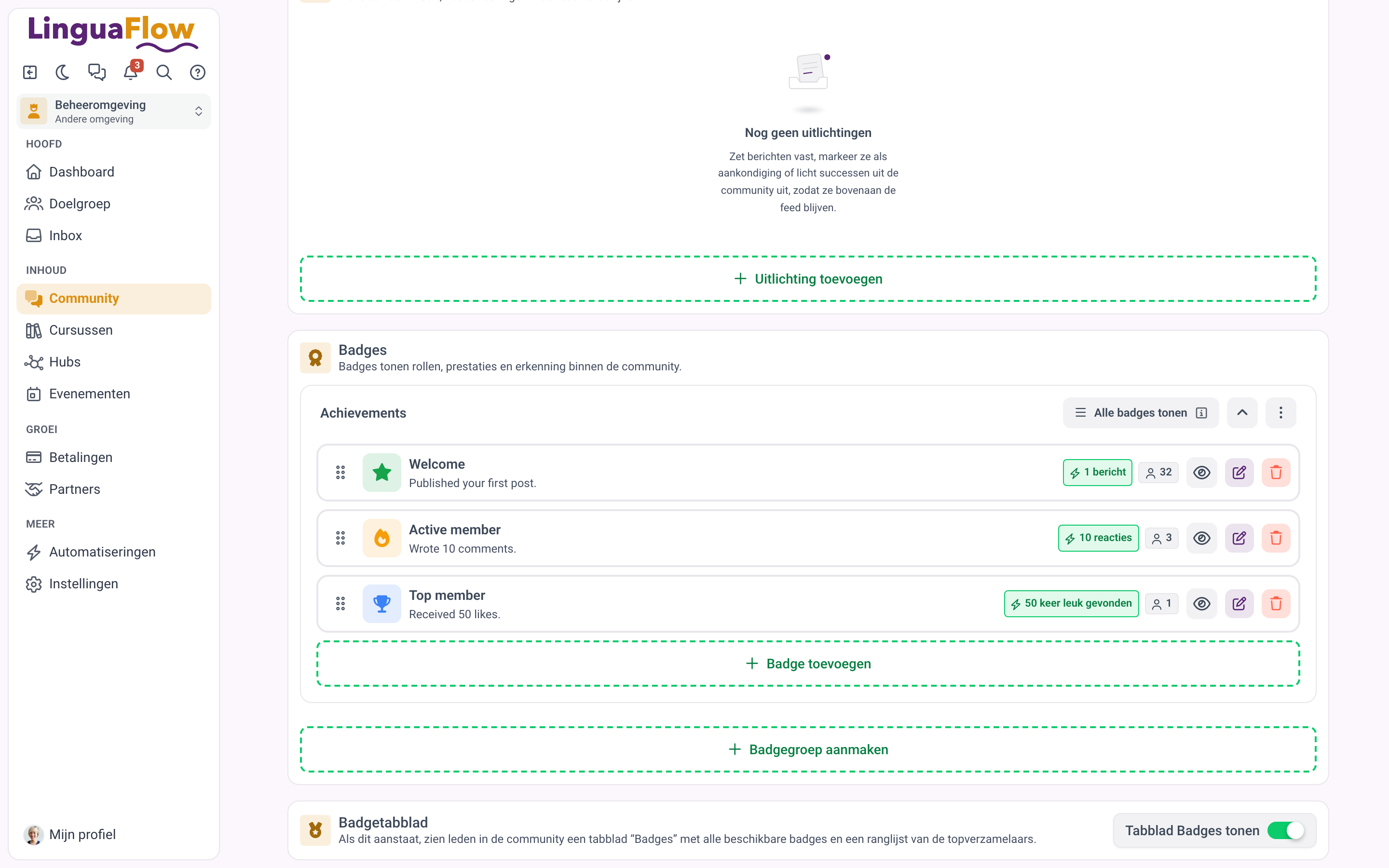Toggle visibility of Active member badge
The width and height of the screenshot is (1389, 868).
click(x=1201, y=538)
